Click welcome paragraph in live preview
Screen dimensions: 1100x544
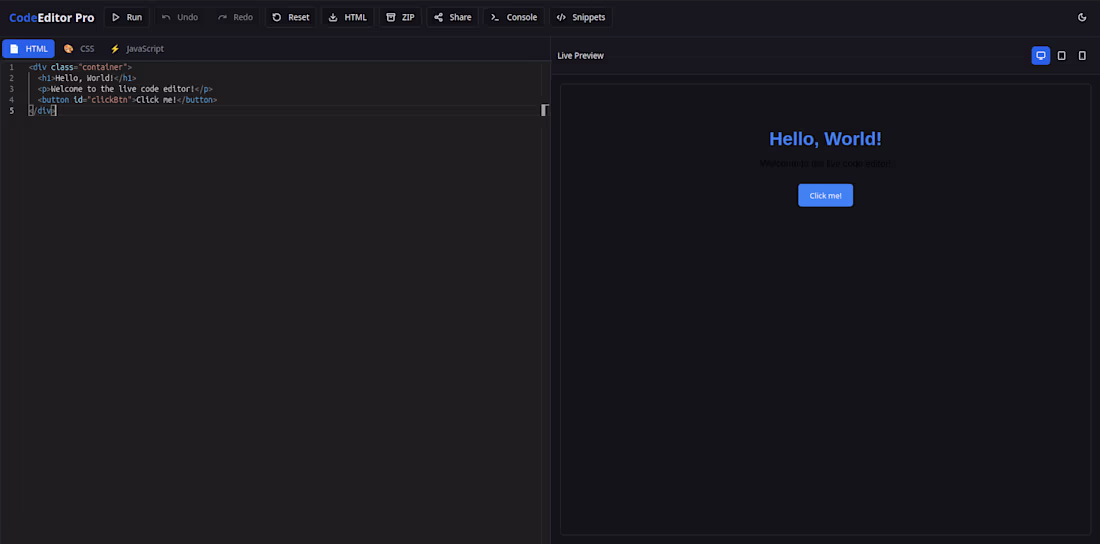(x=826, y=164)
